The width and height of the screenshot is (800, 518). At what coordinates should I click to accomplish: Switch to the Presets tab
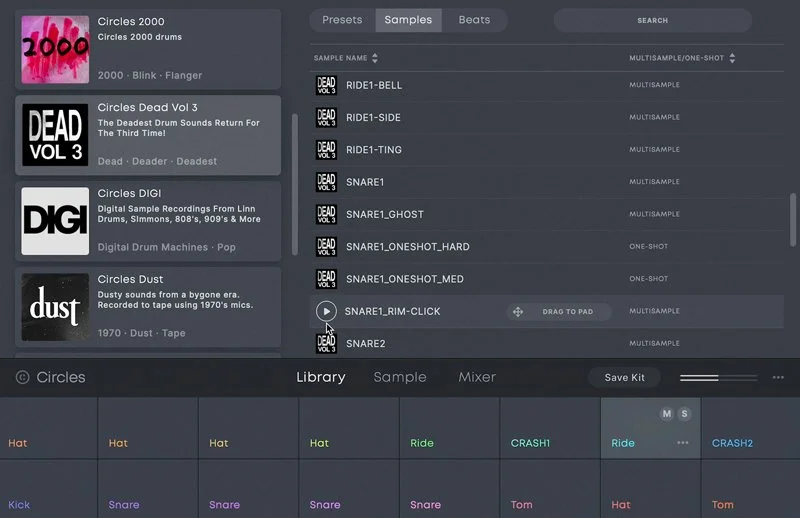click(342, 20)
